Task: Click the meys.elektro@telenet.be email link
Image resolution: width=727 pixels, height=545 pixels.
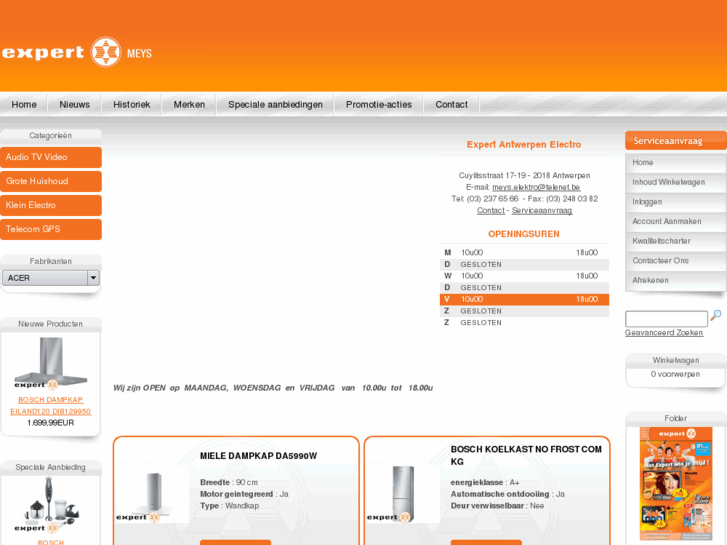Action: [x=536, y=187]
